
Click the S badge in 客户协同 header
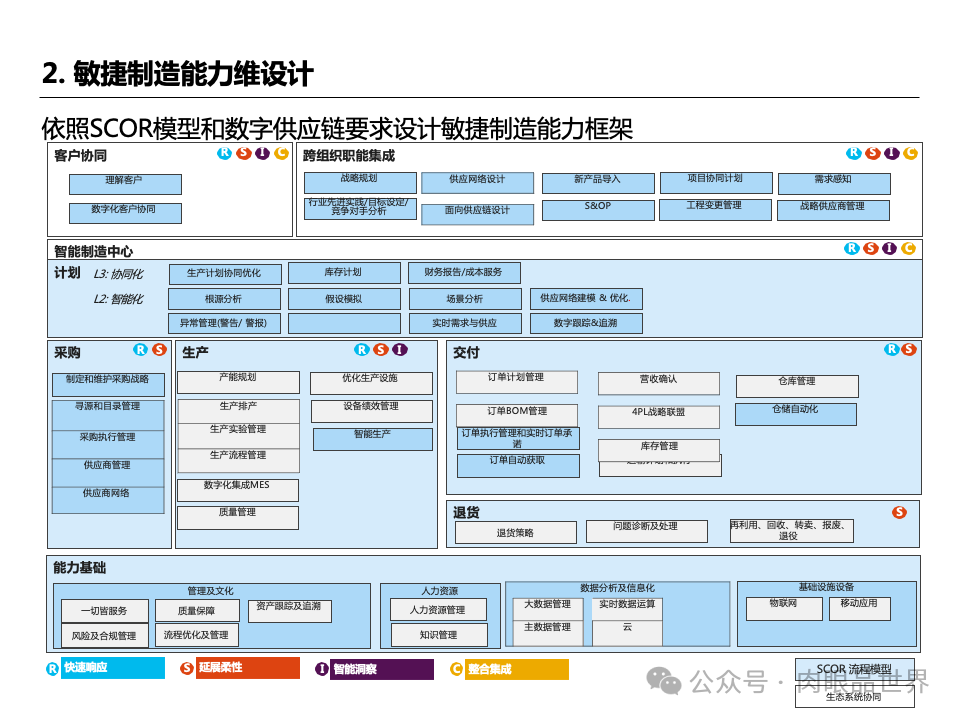244,153
